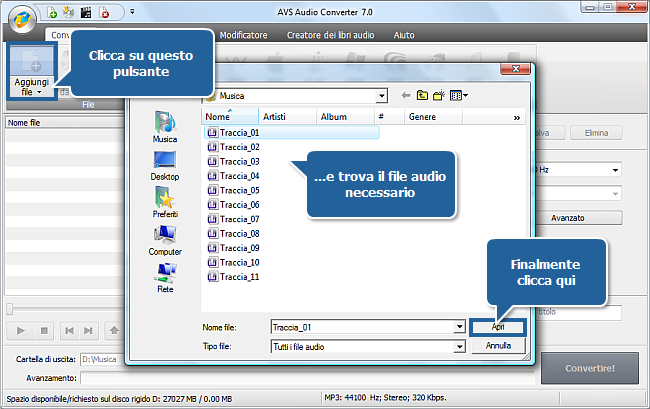The width and height of the screenshot is (650, 409).
Task: Sort files by Genere column
Action: 433,116
